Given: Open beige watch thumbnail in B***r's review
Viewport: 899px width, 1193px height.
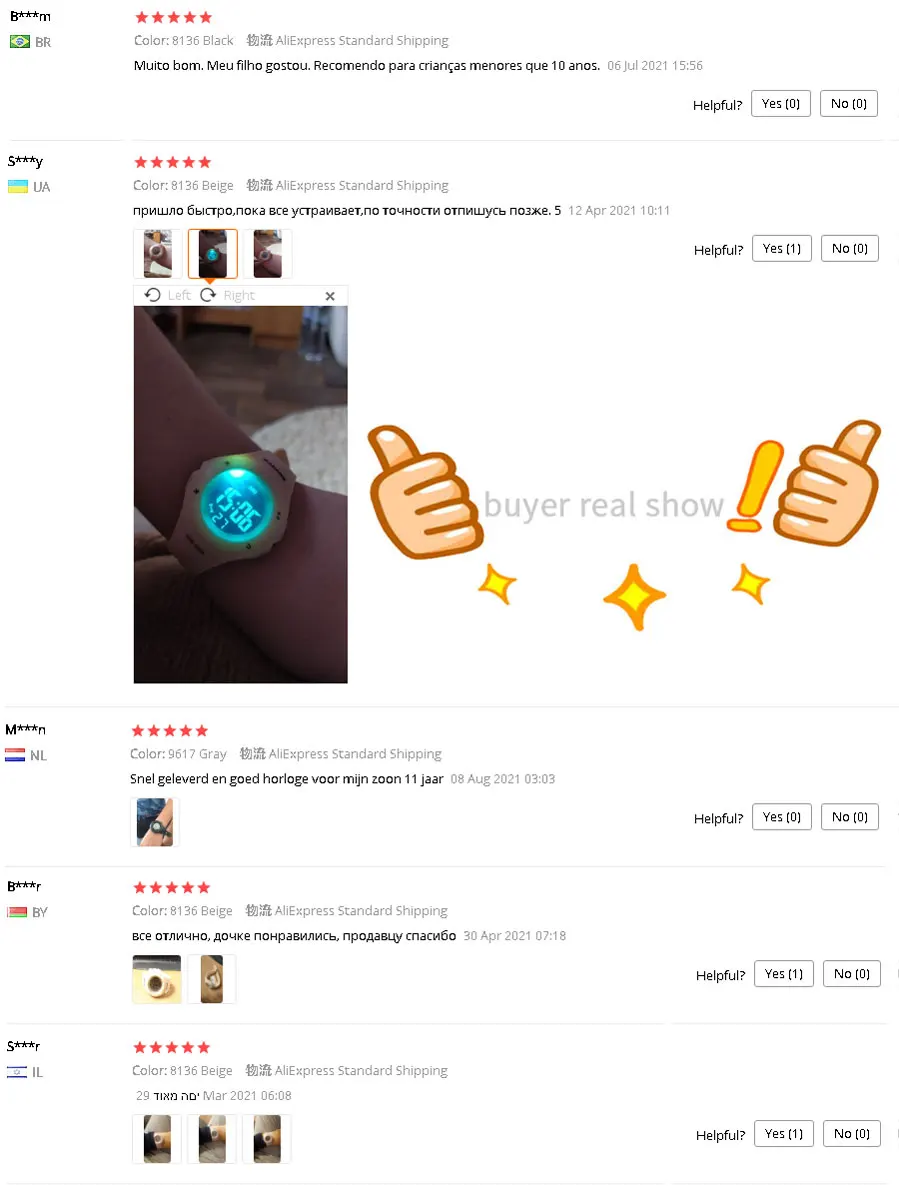Looking at the screenshot, I should [x=157, y=979].
